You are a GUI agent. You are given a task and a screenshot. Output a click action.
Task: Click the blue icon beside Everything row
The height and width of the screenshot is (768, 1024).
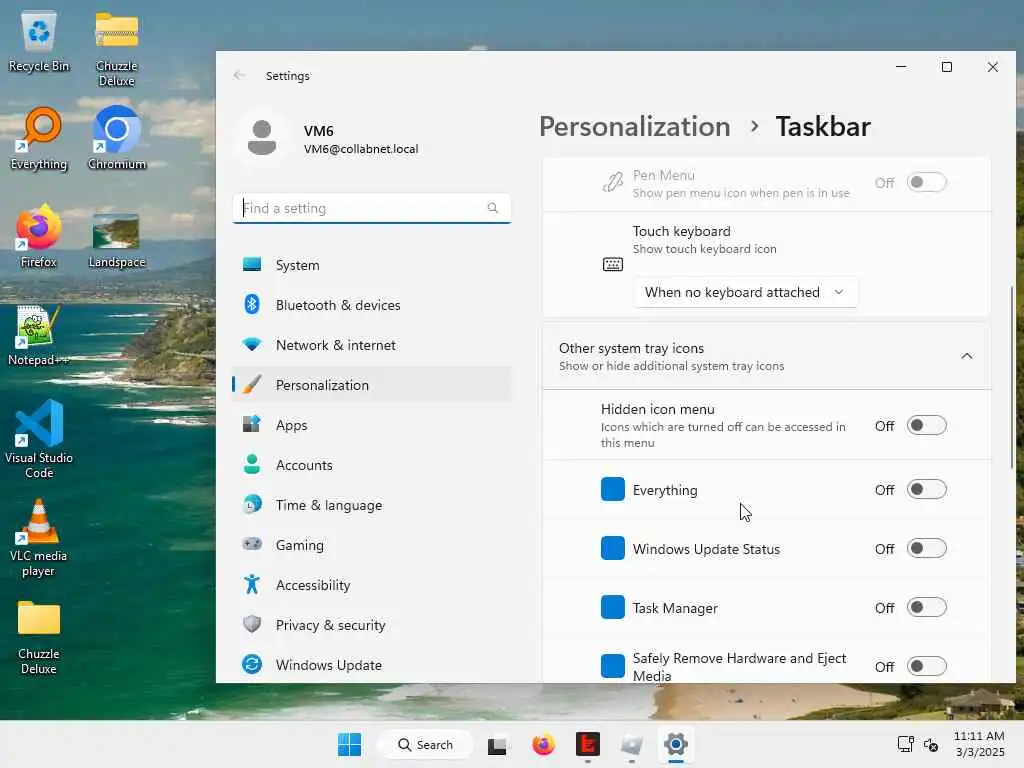[x=613, y=490]
